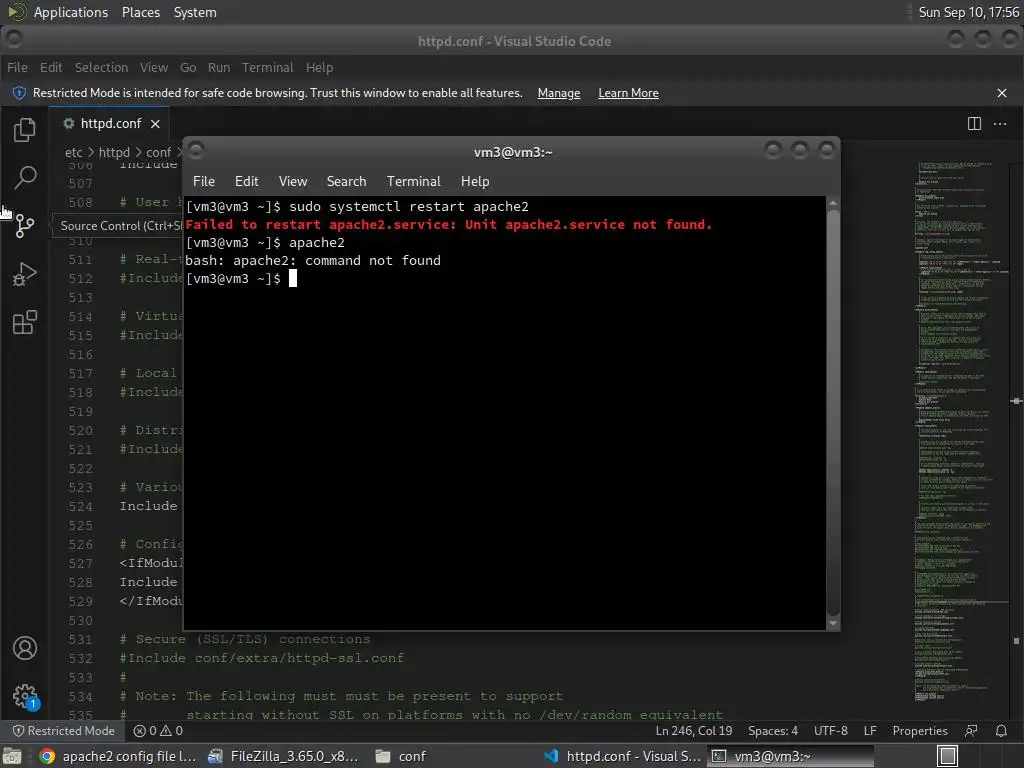Click line number 524 in the gutter
Viewport: 1024px width, 768px height.
(x=80, y=506)
